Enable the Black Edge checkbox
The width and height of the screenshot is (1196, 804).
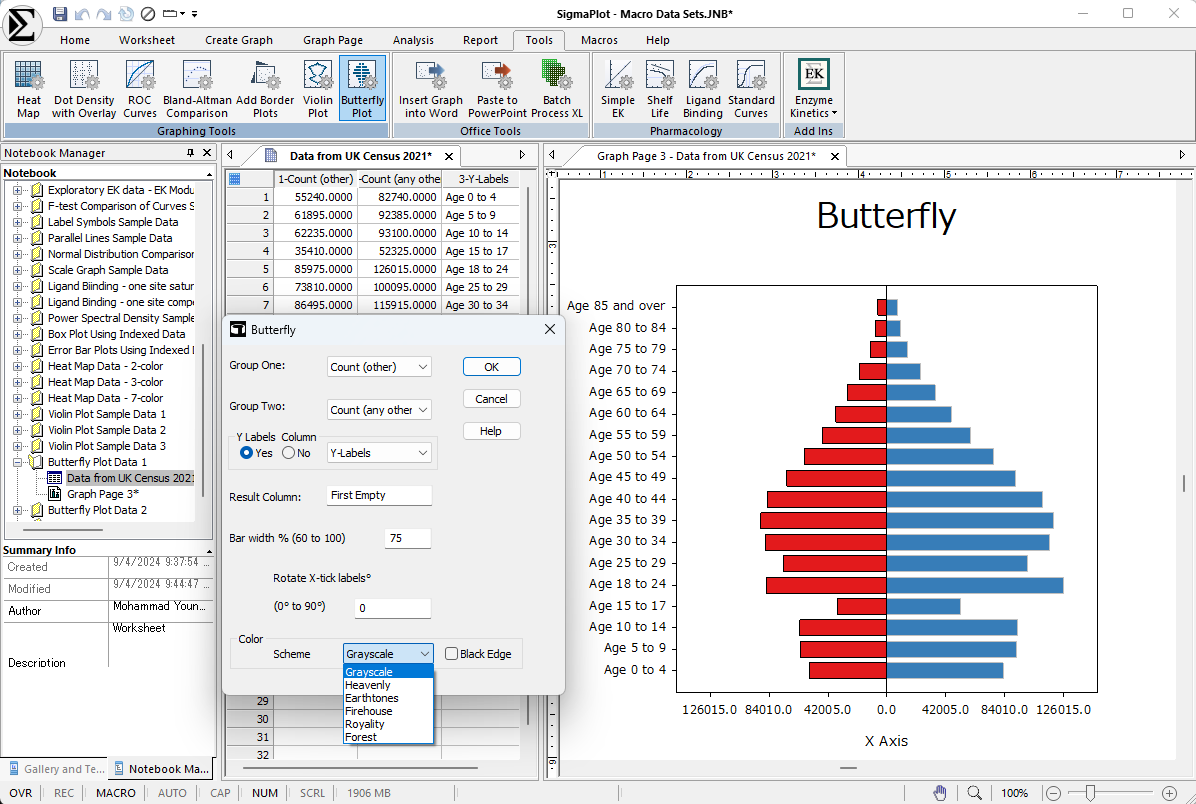(452, 654)
